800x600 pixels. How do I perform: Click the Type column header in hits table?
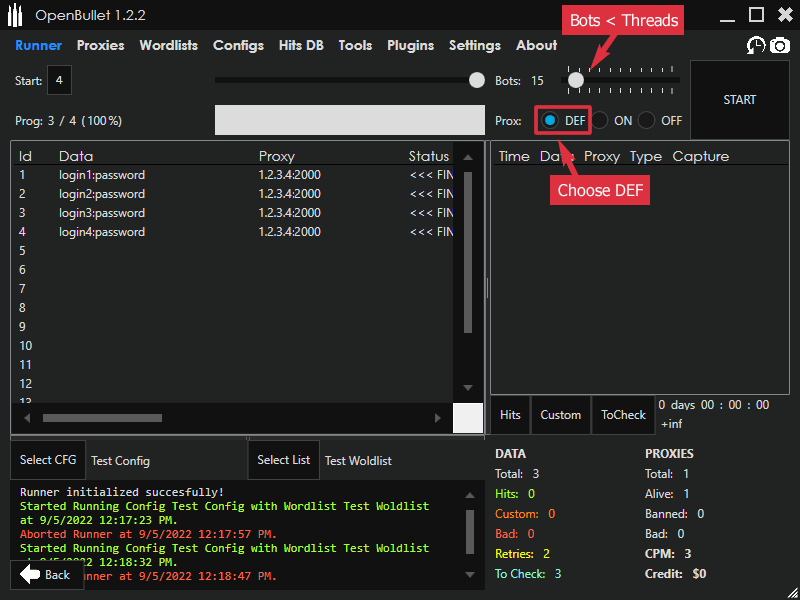click(645, 157)
